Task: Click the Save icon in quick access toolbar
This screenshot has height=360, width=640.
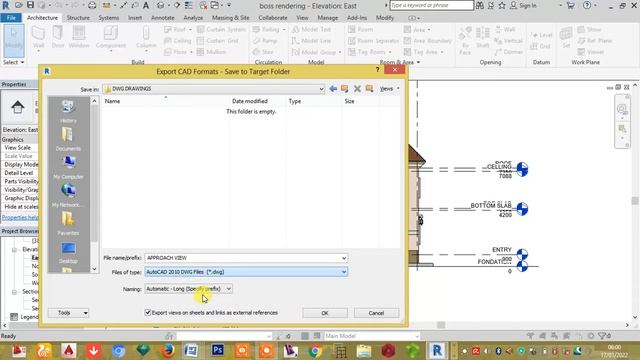Action: tap(30, 5)
